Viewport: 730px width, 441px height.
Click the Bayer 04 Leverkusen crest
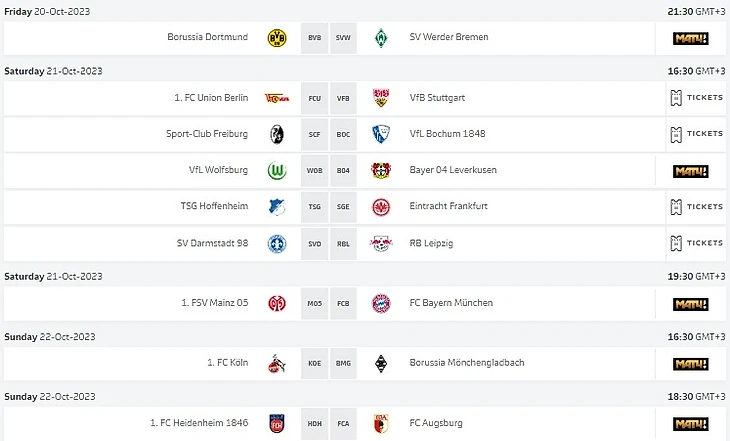(380, 171)
